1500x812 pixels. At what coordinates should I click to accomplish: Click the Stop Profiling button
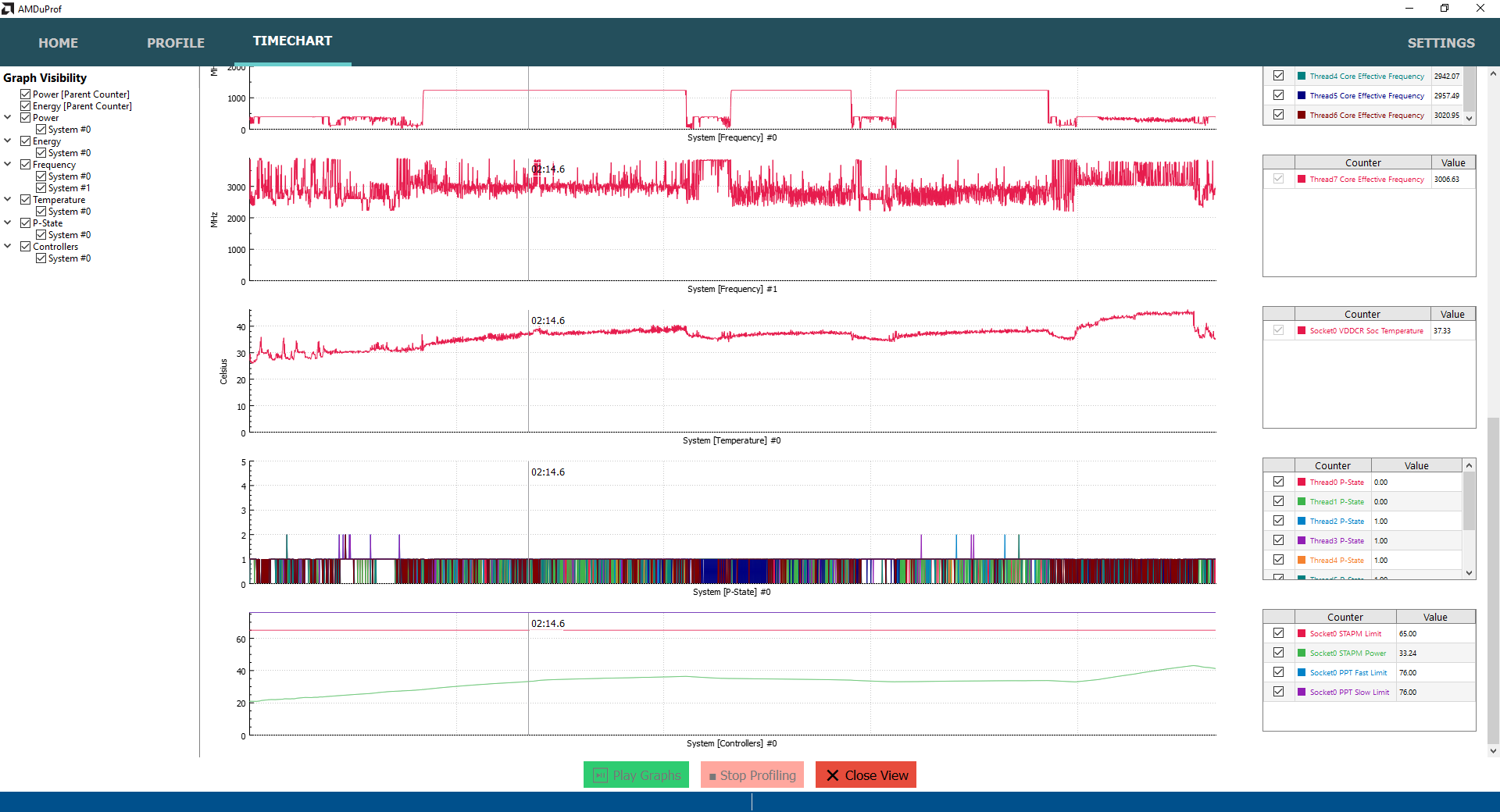coord(752,775)
